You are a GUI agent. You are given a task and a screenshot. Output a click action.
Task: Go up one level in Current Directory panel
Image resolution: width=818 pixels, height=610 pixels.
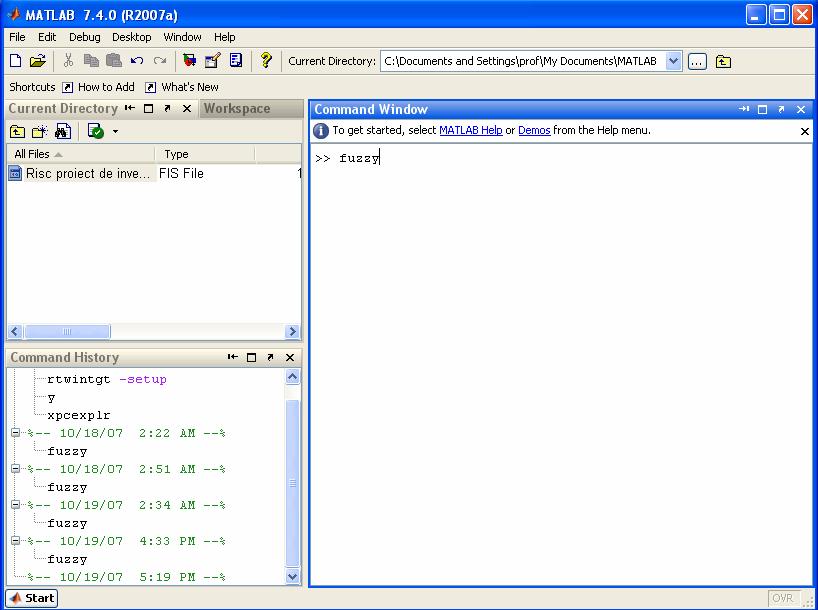point(17,131)
